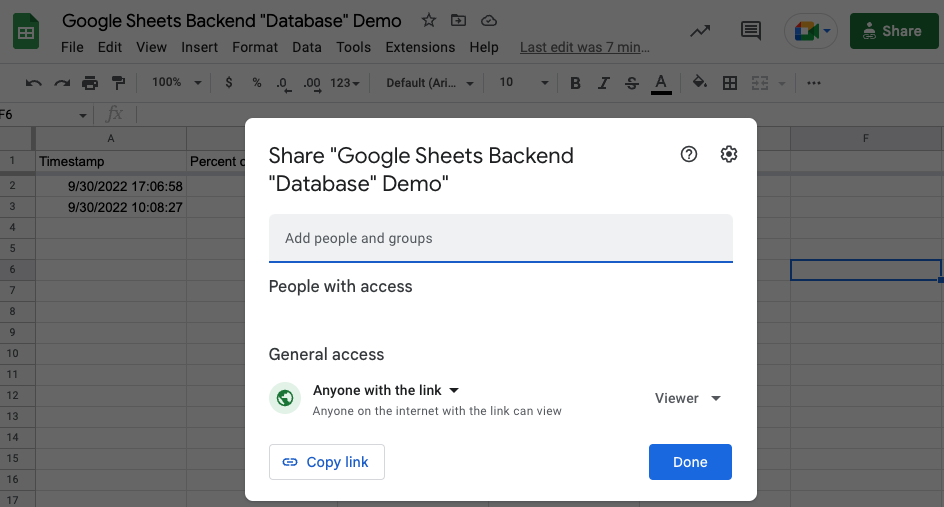This screenshot has width=944, height=507.
Task: Open the activity dashboard trend icon
Action: pos(700,31)
